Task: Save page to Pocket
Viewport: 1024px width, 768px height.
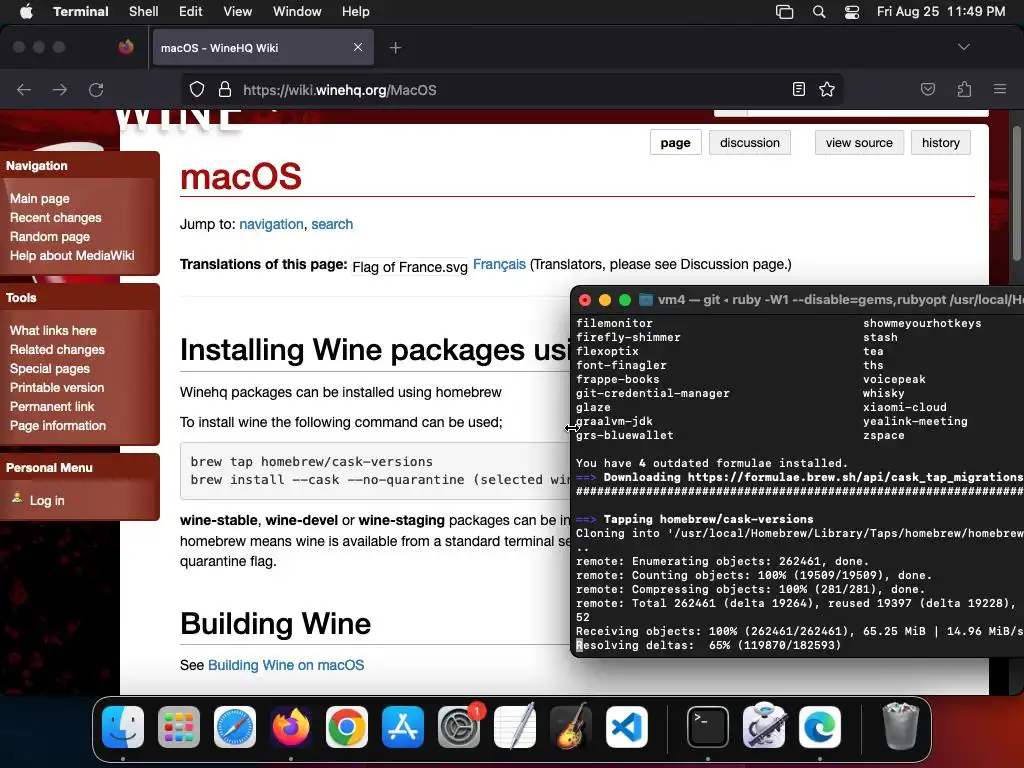Action: tap(928, 89)
